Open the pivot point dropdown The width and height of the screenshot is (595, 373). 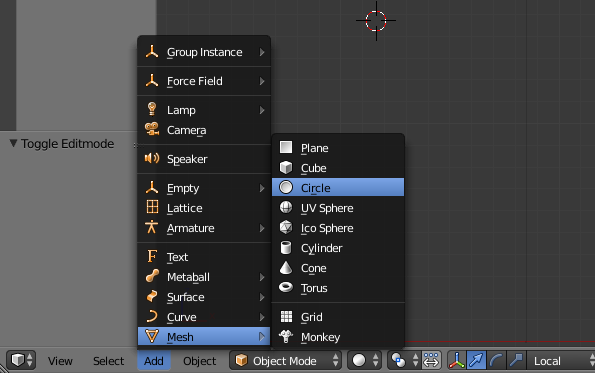click(x=404, y=360)
